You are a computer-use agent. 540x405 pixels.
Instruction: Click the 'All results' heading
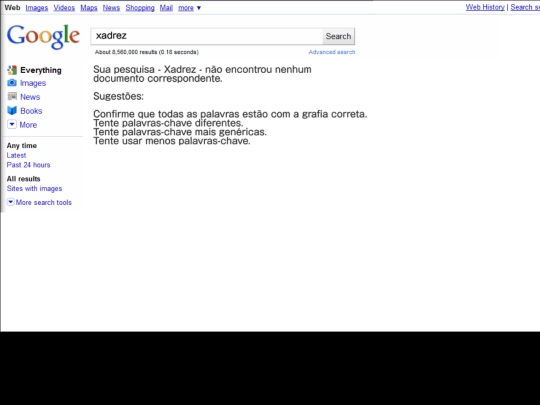[23, 179]
